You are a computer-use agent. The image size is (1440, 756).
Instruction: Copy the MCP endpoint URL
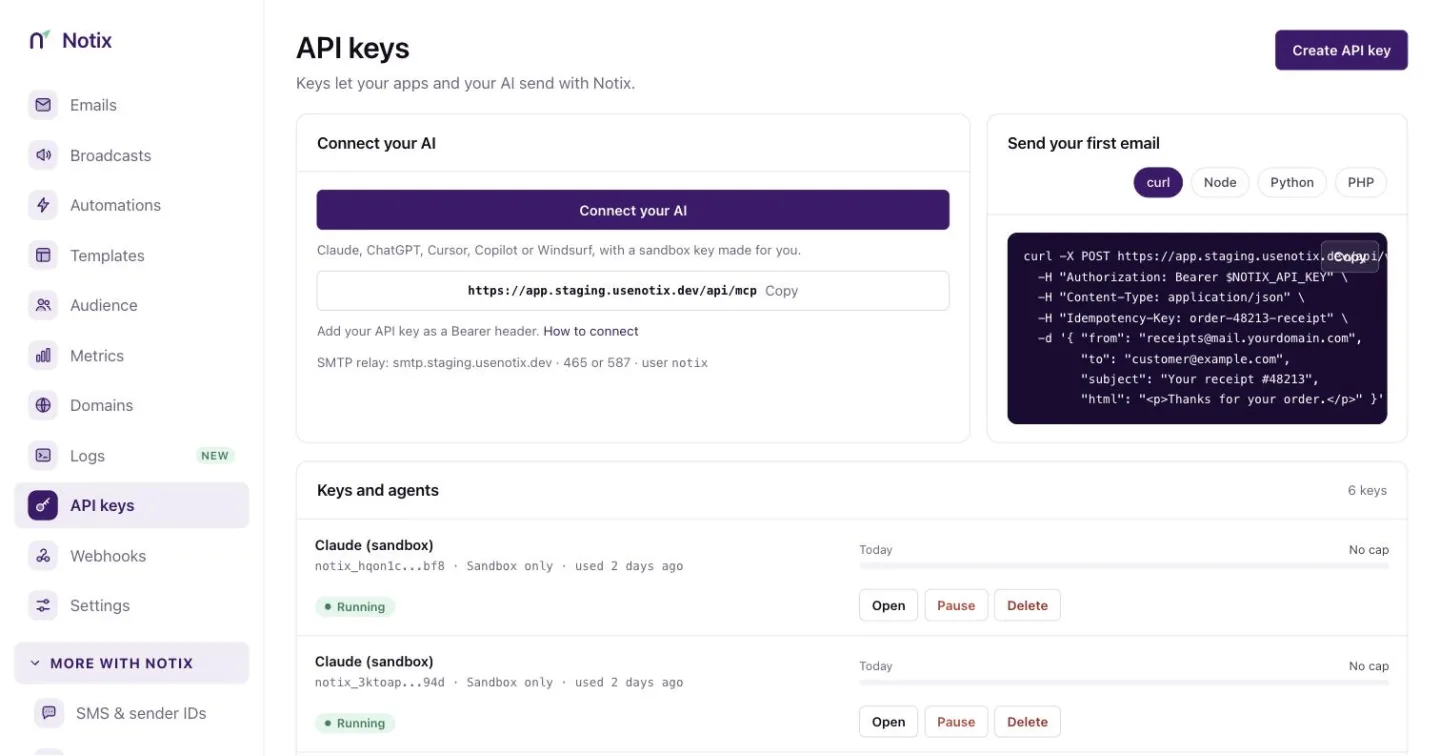(x=782, y=291)
